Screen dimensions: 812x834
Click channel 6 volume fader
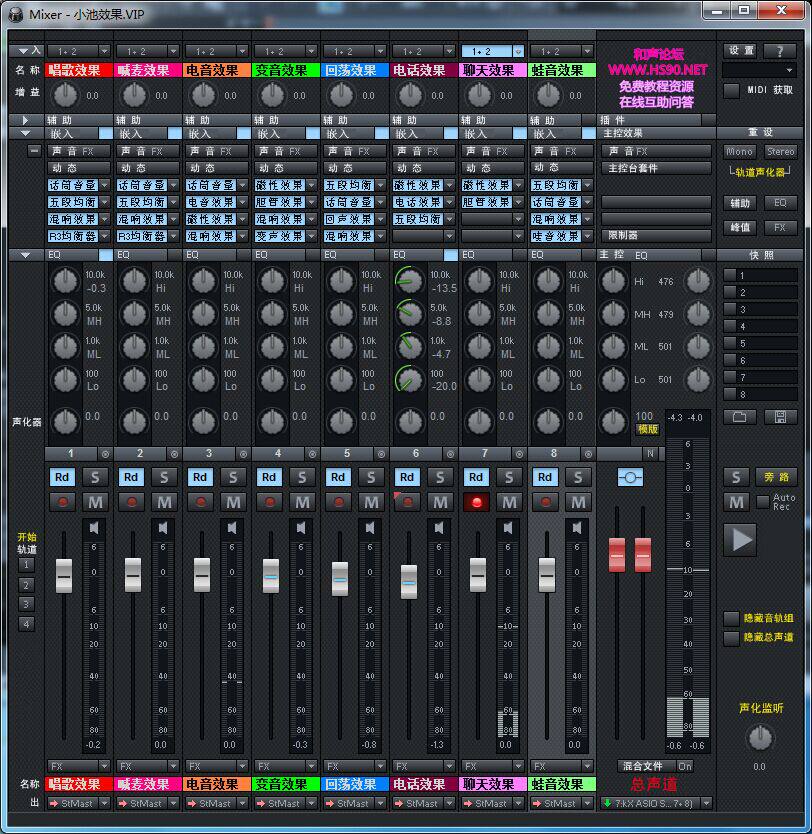click(x=408, y=582)
